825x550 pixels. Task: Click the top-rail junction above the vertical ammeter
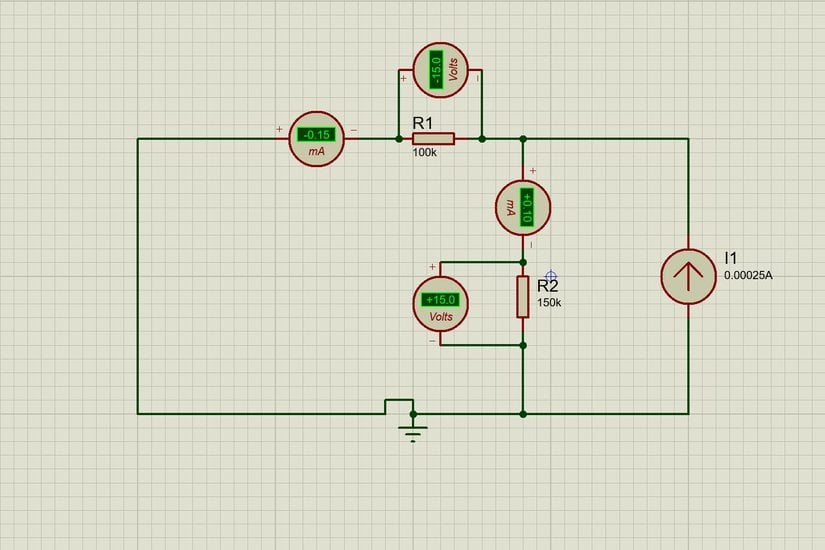tap(523, 139)
